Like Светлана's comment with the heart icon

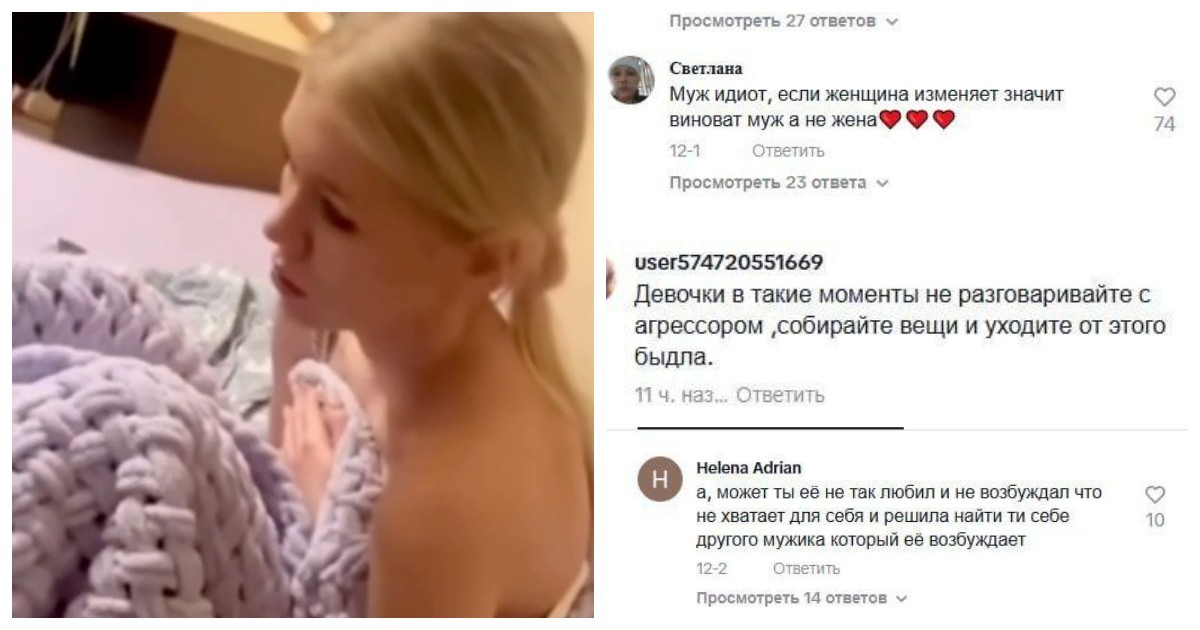point(1164,97)
